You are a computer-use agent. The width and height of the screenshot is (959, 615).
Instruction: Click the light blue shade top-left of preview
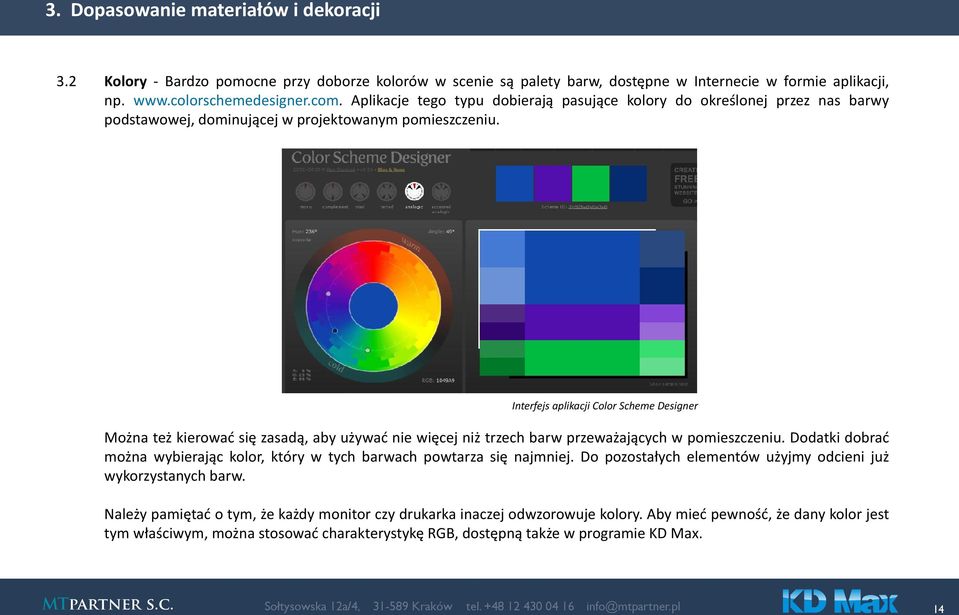coord(502,249)
